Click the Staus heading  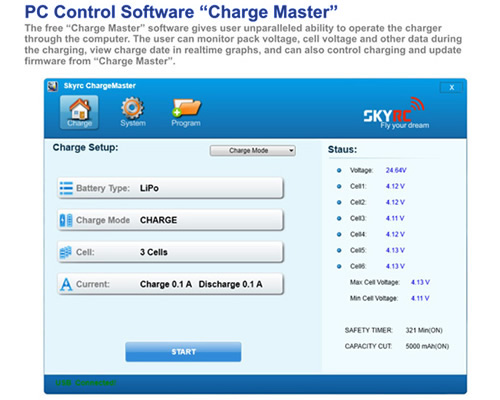pyautogui.click(x=342, y=149)
